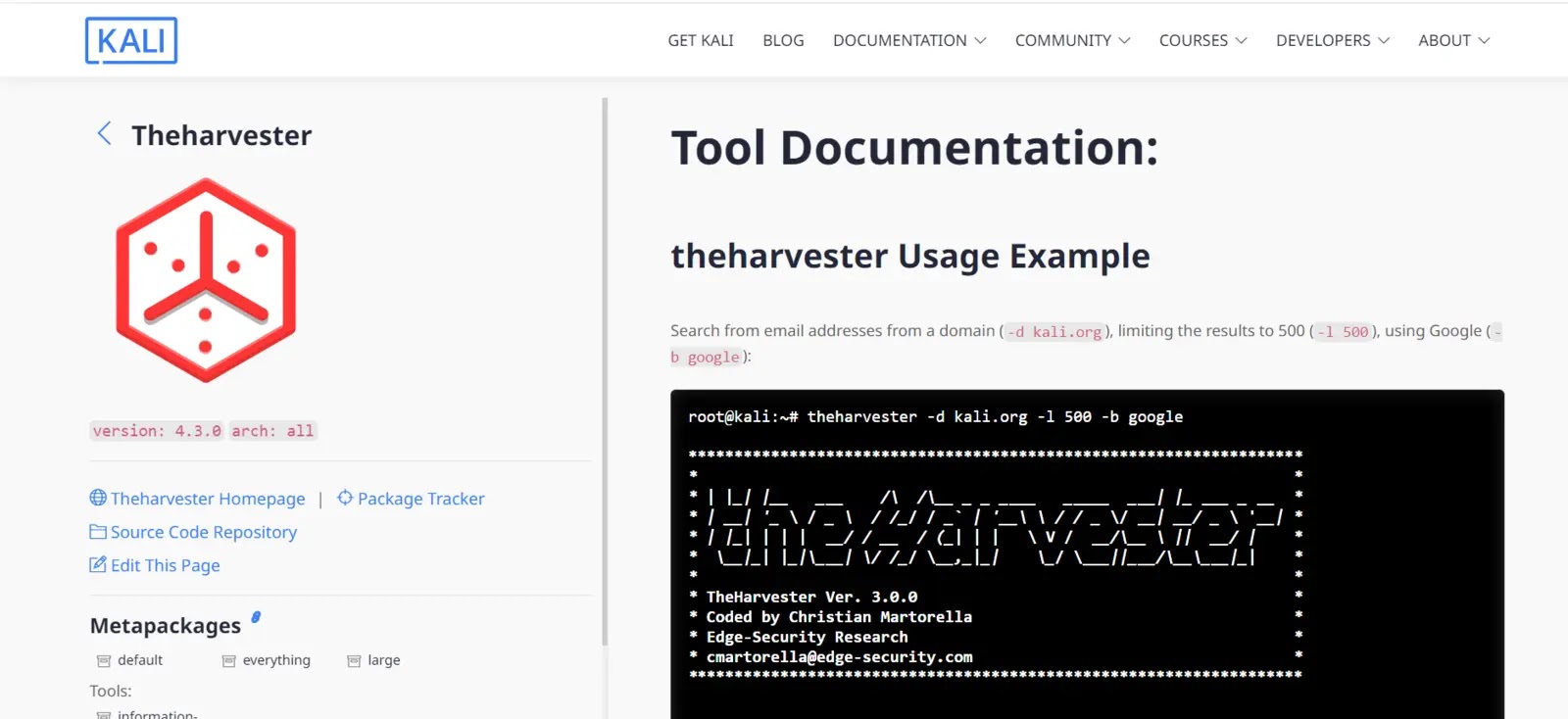
Task: Open the default metapackage link
Action: click(x=140, y=660)
